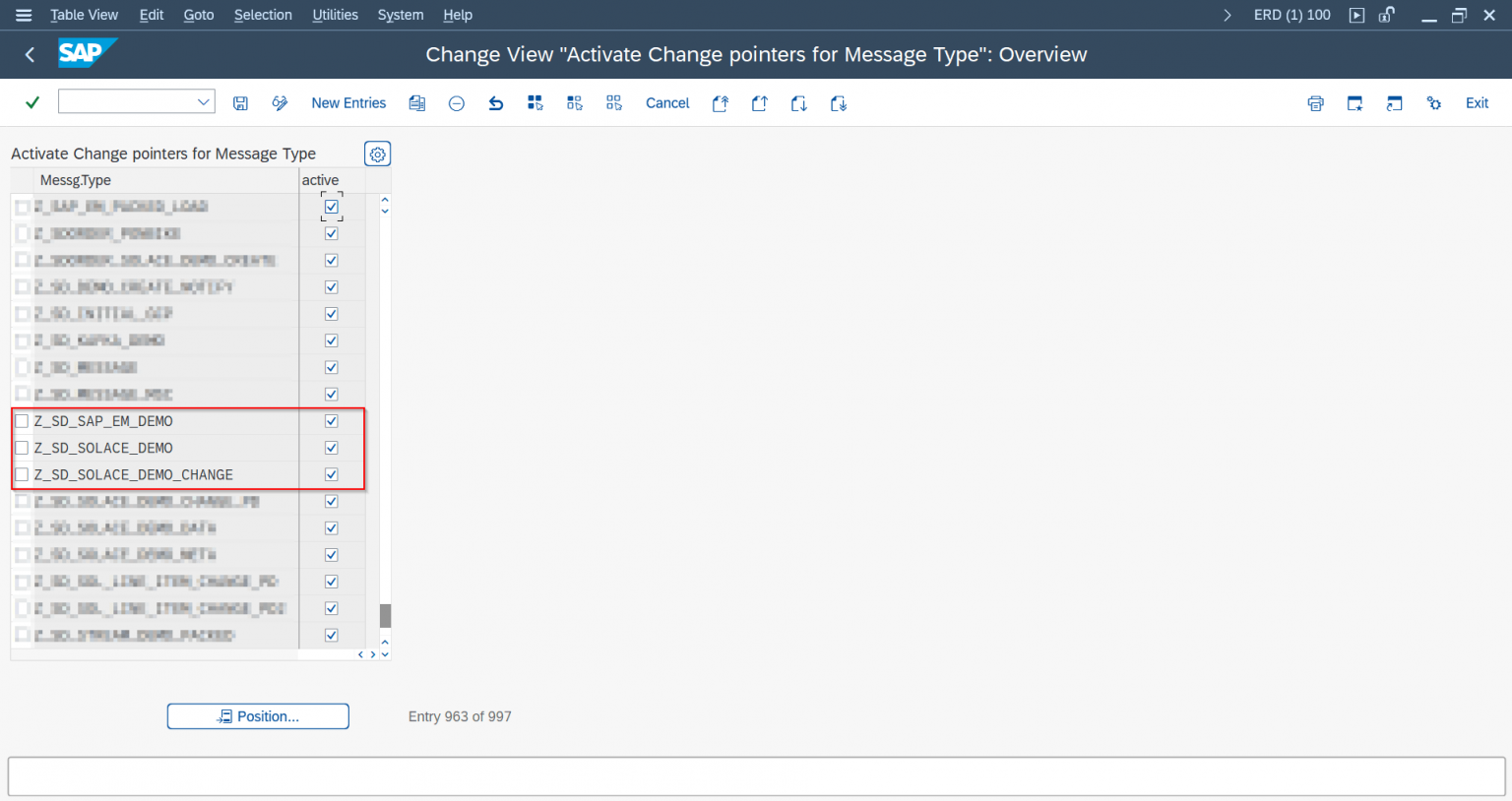Select the Display/Change toggle pencil icon
The image size is (1512, 801).
click(x=280, y=102)
